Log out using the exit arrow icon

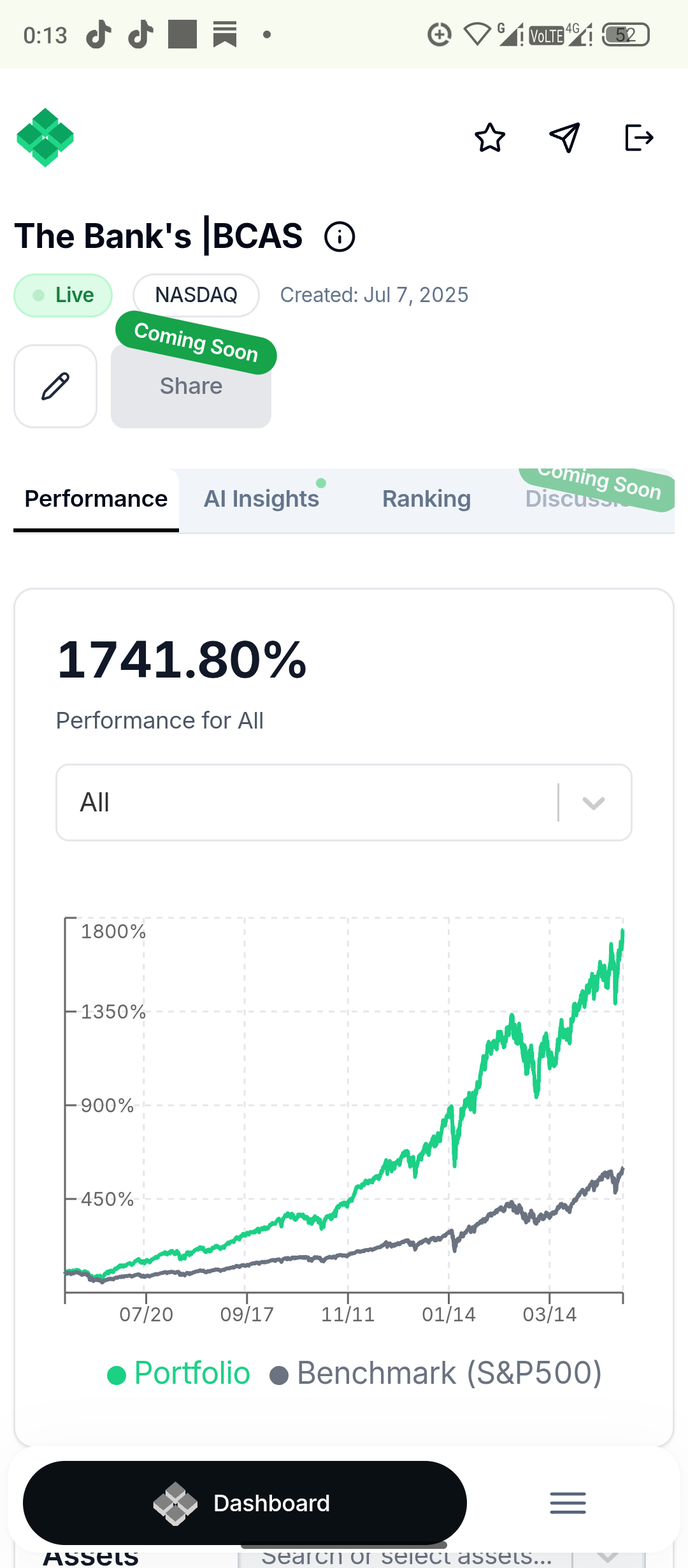click(639, 138)
